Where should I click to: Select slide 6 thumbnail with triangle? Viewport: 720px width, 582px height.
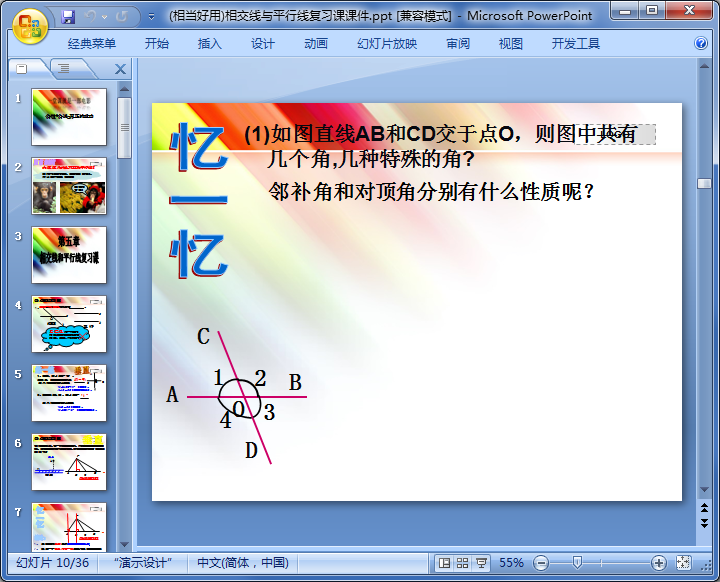69,462
